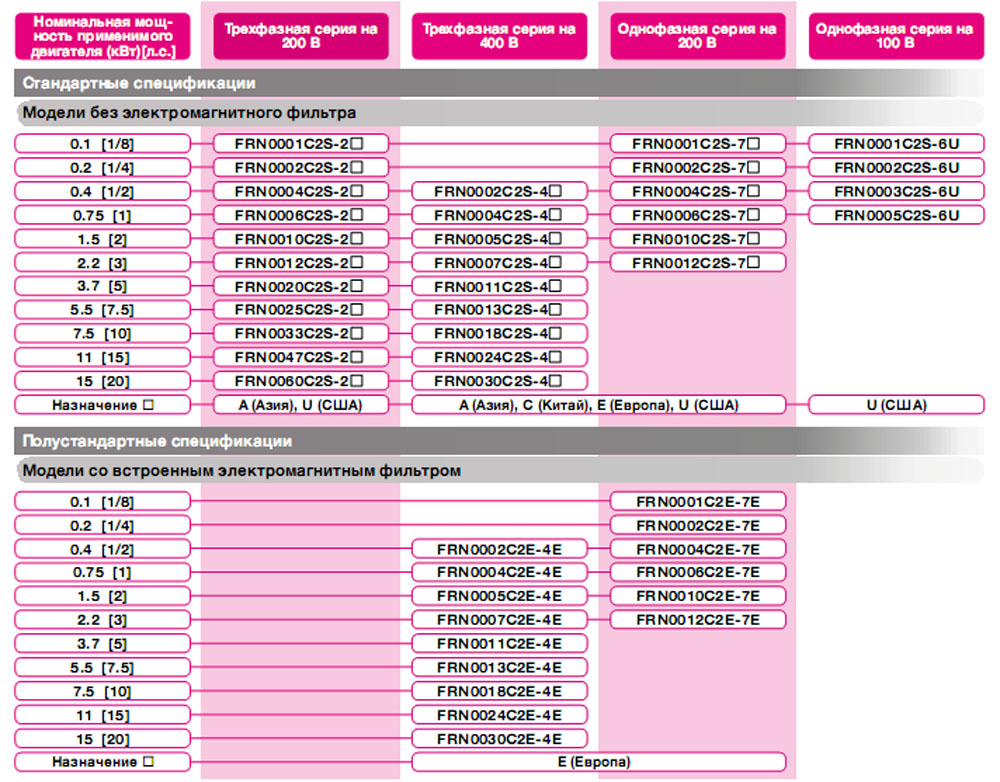Click the U (США) destination box
Image resolution: width=1000 pixels, height=782 pixels.
[x=896, y=404]
